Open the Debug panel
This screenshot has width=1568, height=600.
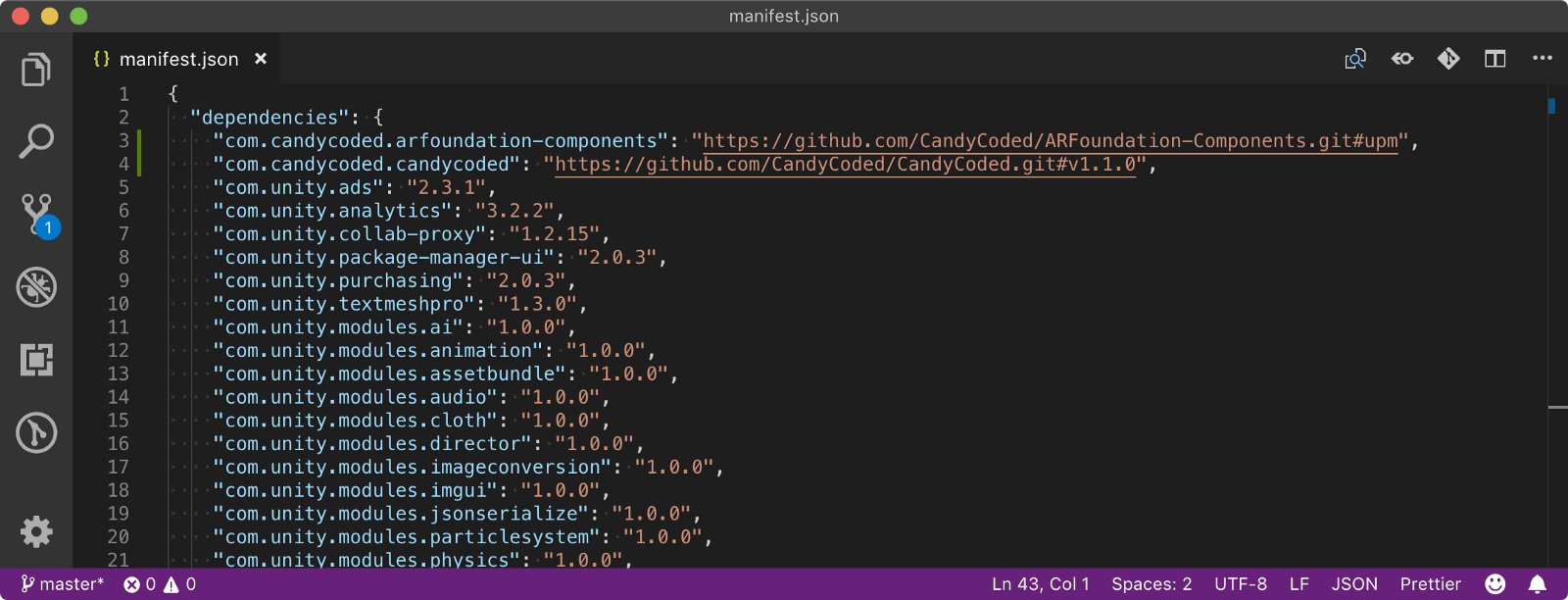click(36, 287)
